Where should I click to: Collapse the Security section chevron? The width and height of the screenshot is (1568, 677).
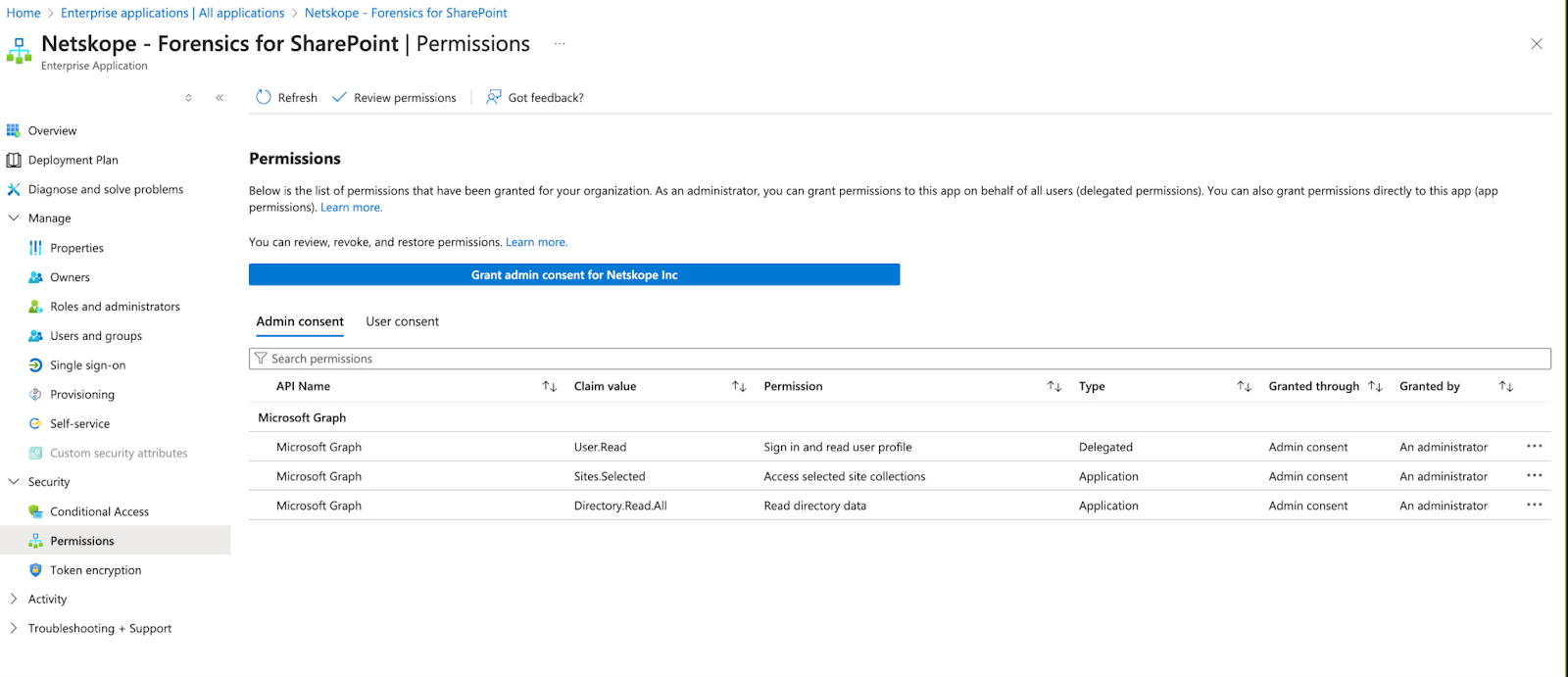pos(14,481)
